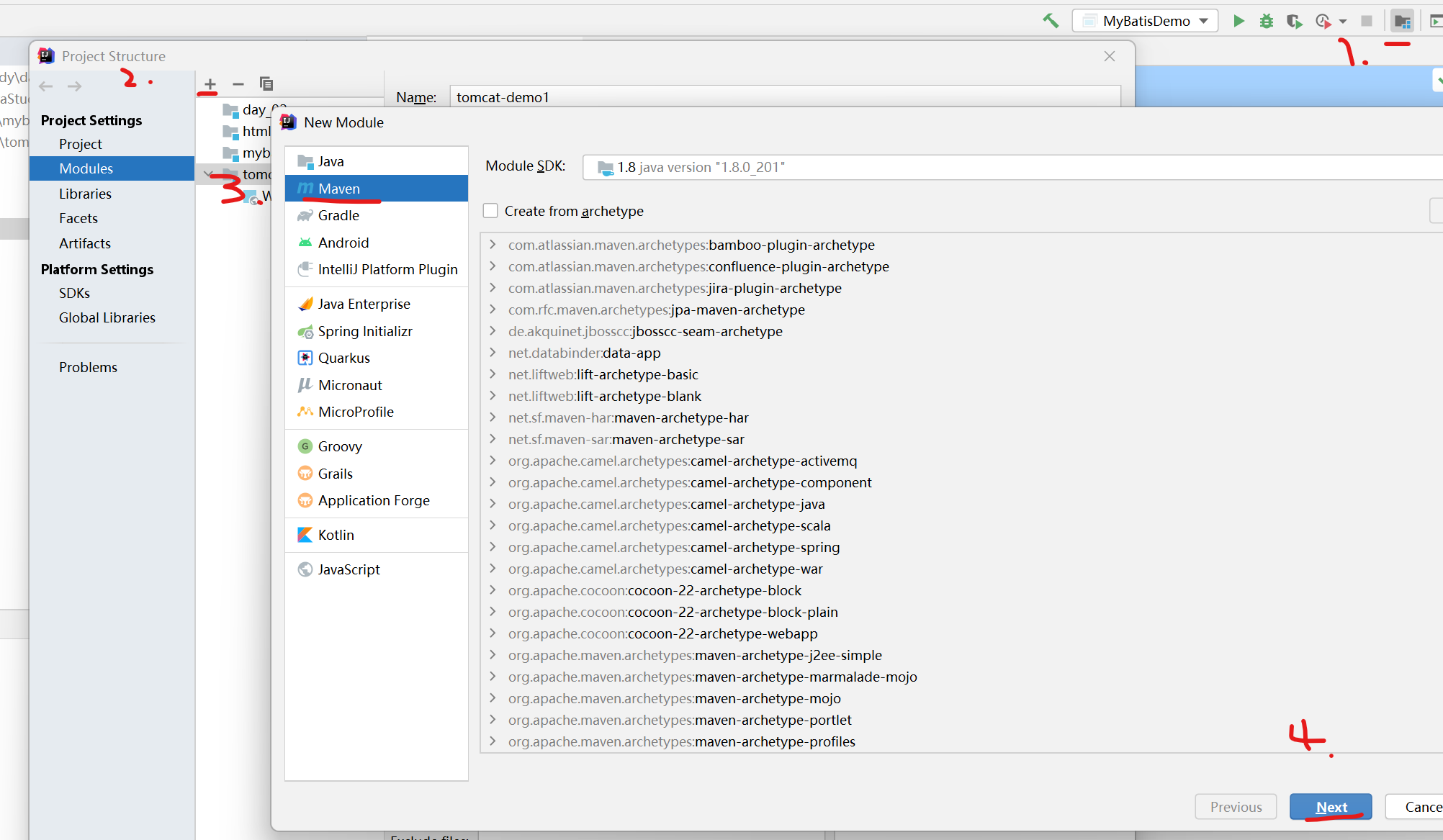Click the Previous button
Viewport: 1443px width, 840px height.
[x=1236, y=807]
